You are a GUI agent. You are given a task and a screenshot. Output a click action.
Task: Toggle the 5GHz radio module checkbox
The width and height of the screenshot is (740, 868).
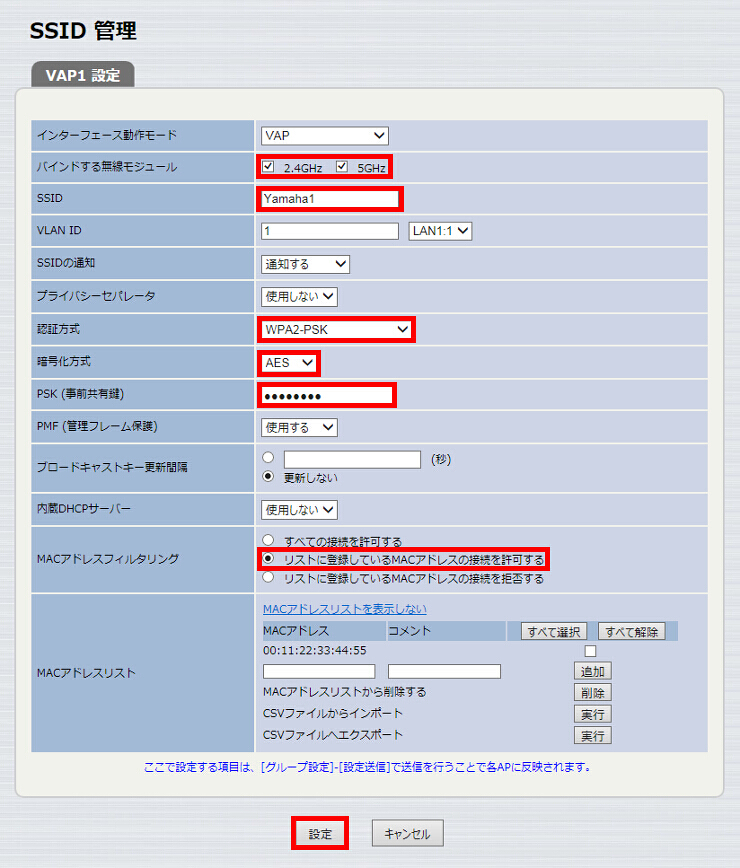pos(342,167)
